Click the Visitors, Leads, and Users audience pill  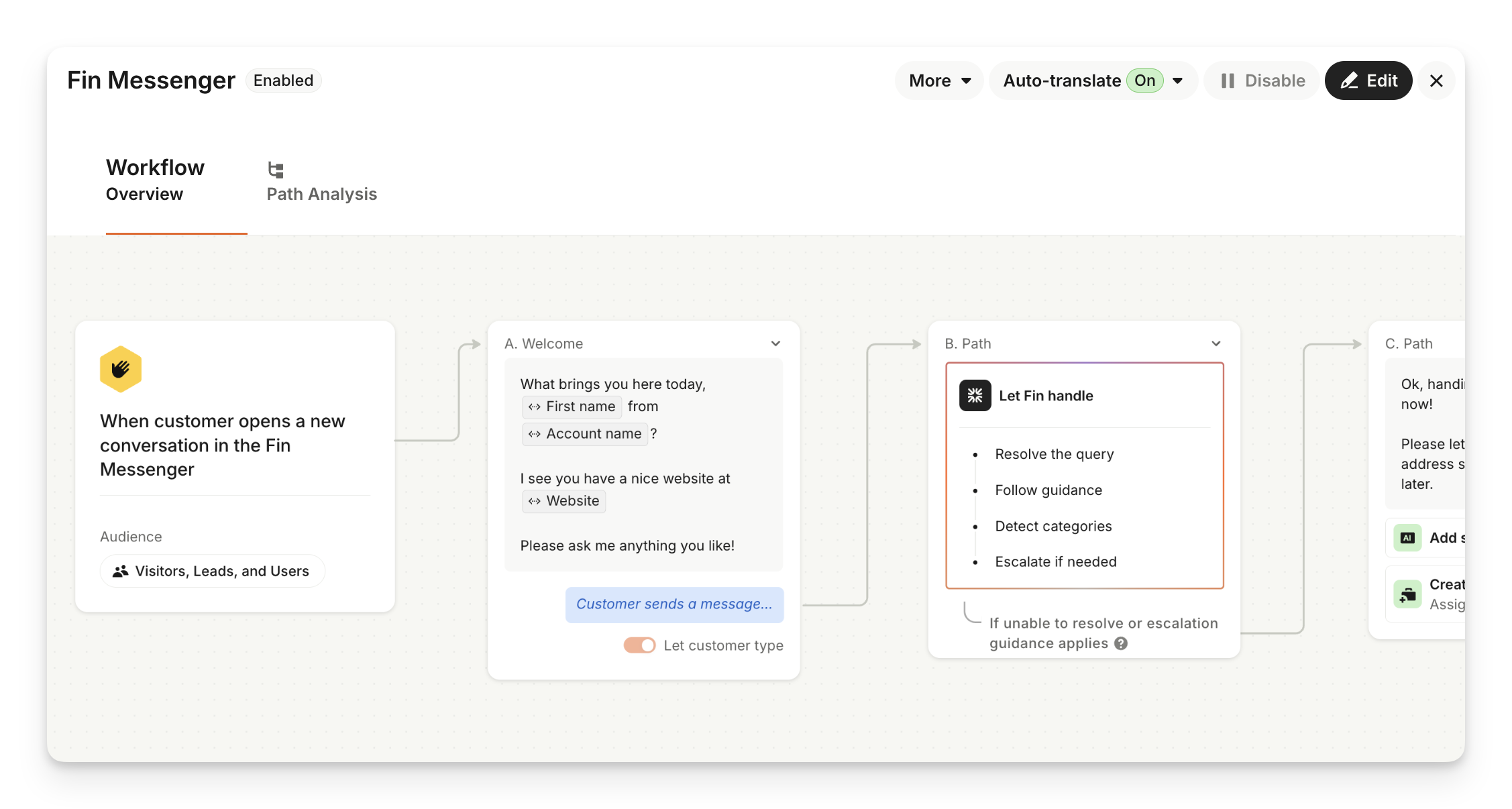pyautogui.click(x=213, y=571)
